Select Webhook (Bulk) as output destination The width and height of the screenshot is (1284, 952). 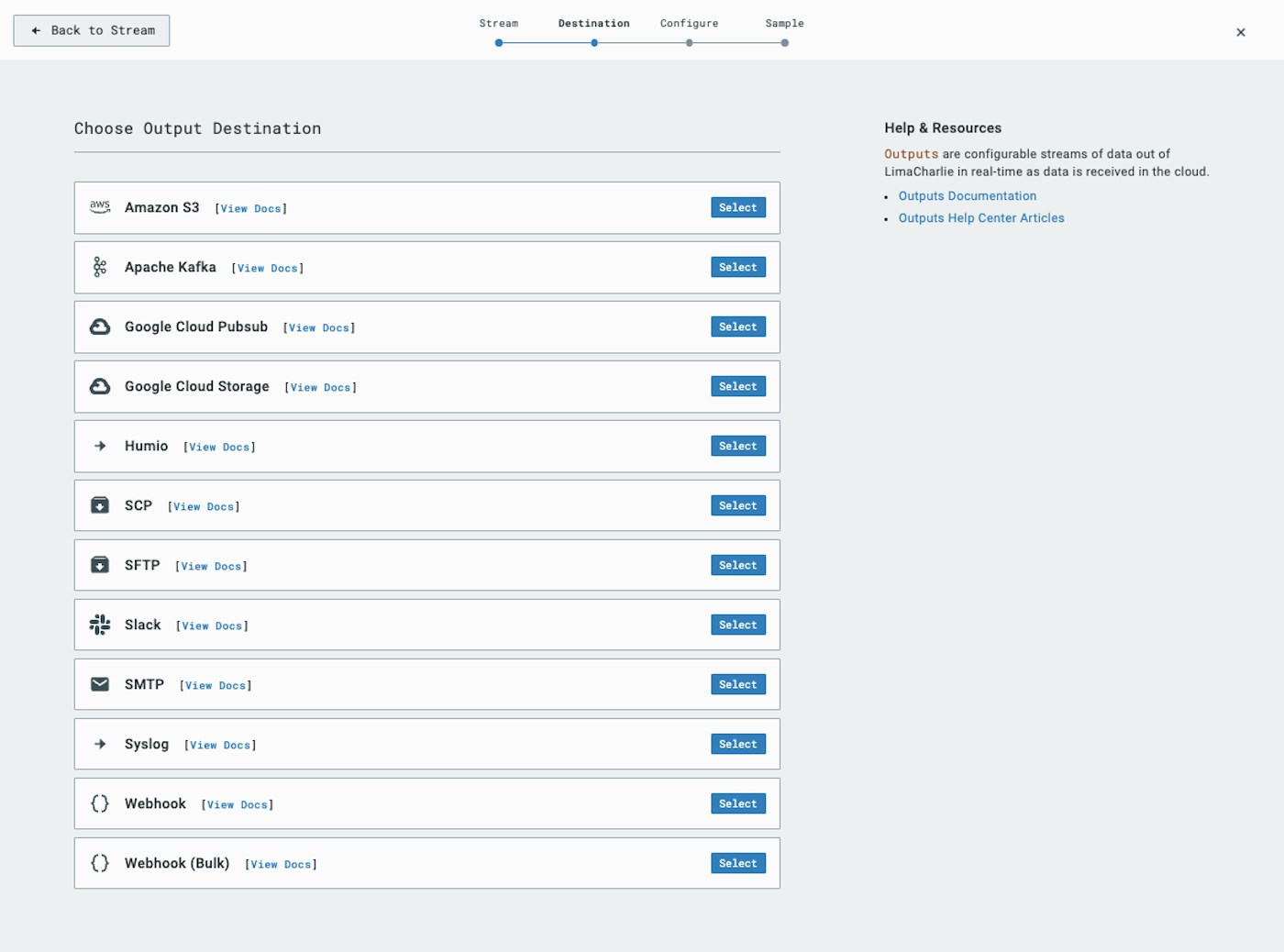[x=738, y=863]
